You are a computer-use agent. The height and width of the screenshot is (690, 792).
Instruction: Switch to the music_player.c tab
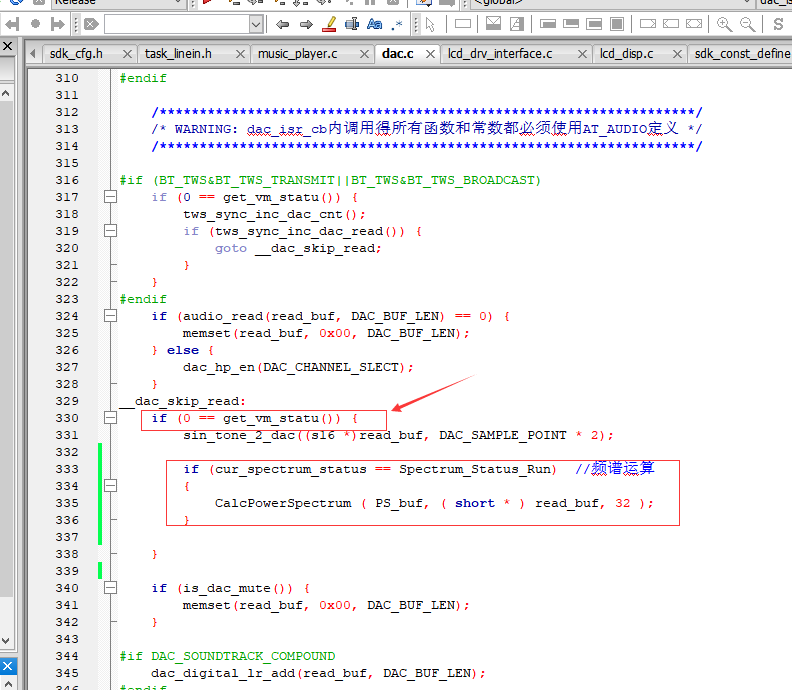click(298, 54)
